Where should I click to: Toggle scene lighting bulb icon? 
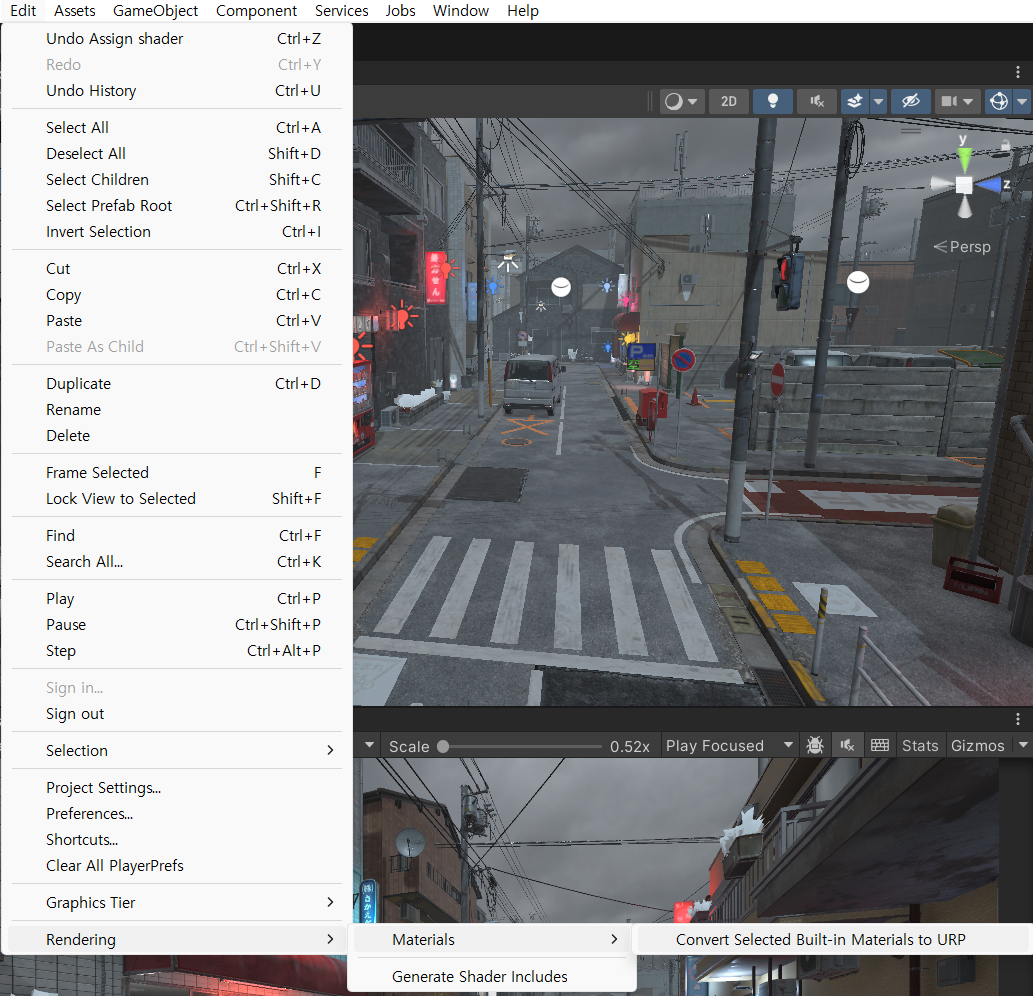(x=773, y=101)
